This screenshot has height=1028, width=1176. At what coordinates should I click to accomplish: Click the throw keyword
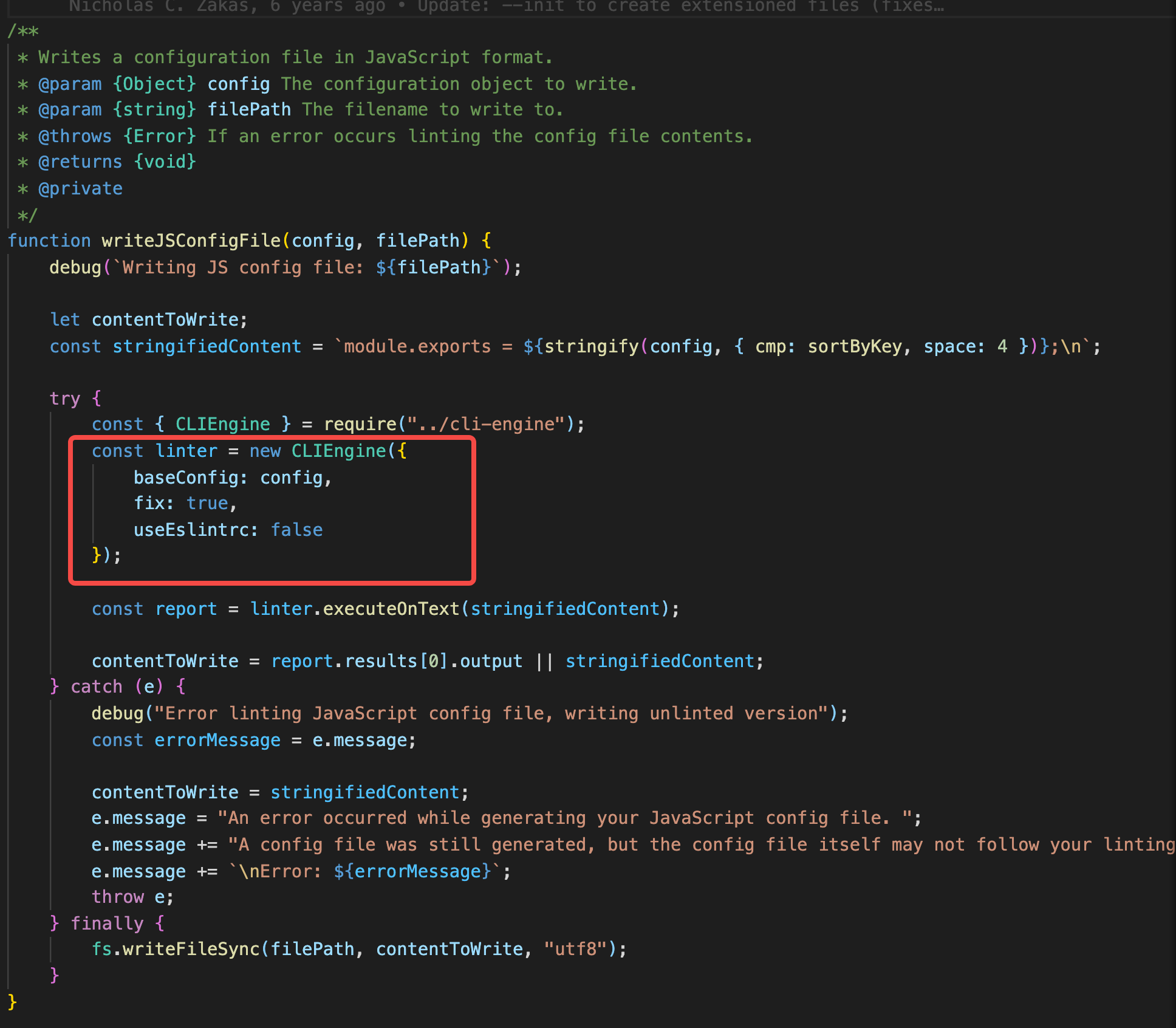pos(118,897)
